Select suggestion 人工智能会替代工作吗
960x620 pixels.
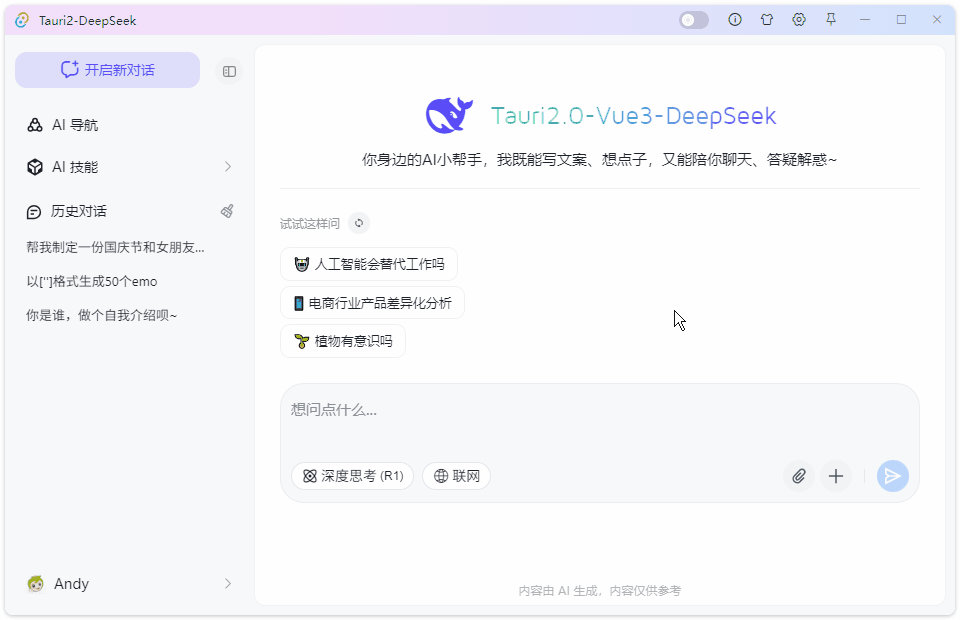[x=369, y=264]
